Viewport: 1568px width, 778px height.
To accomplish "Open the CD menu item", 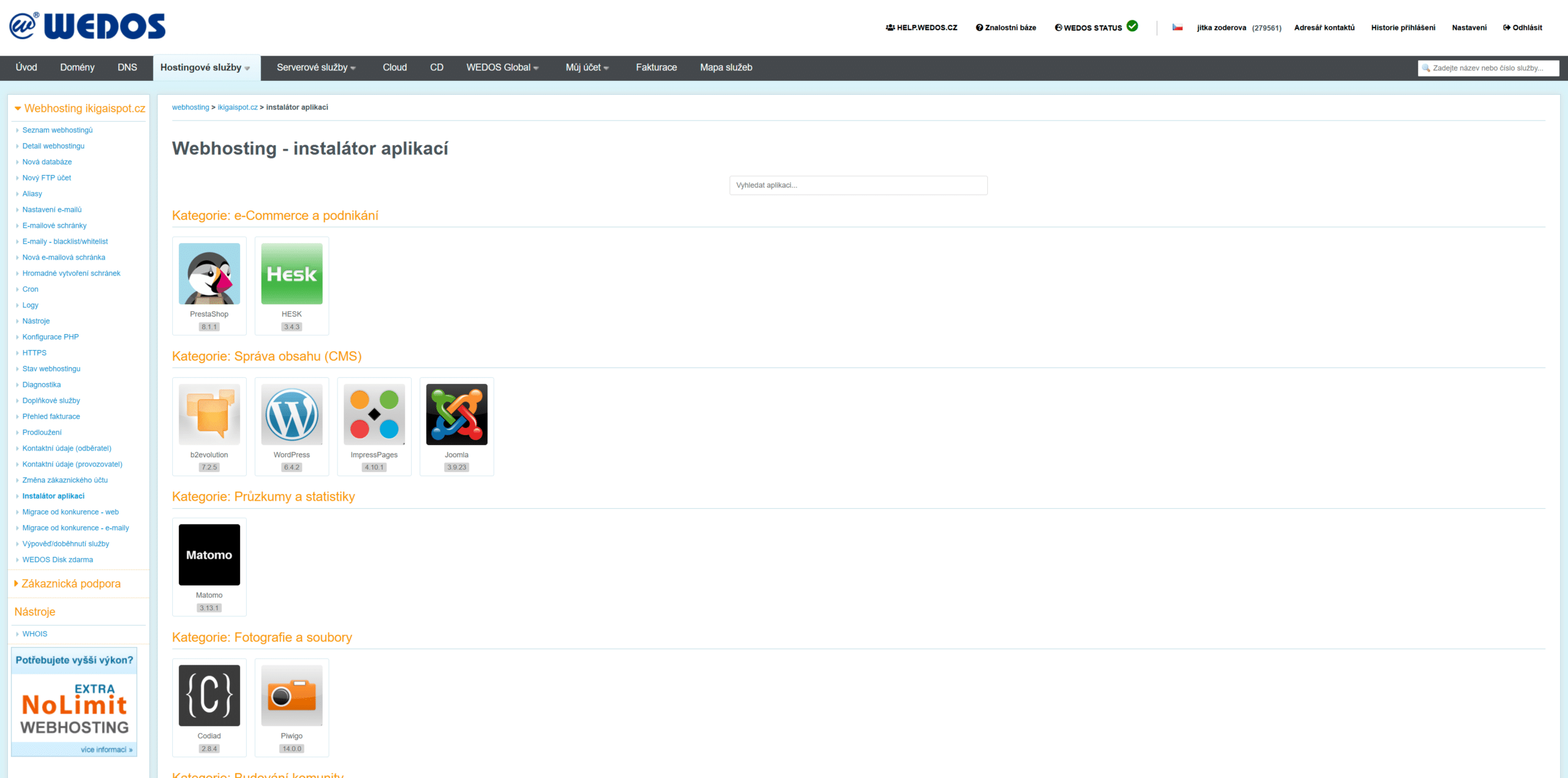I will (x=437, y=67).
